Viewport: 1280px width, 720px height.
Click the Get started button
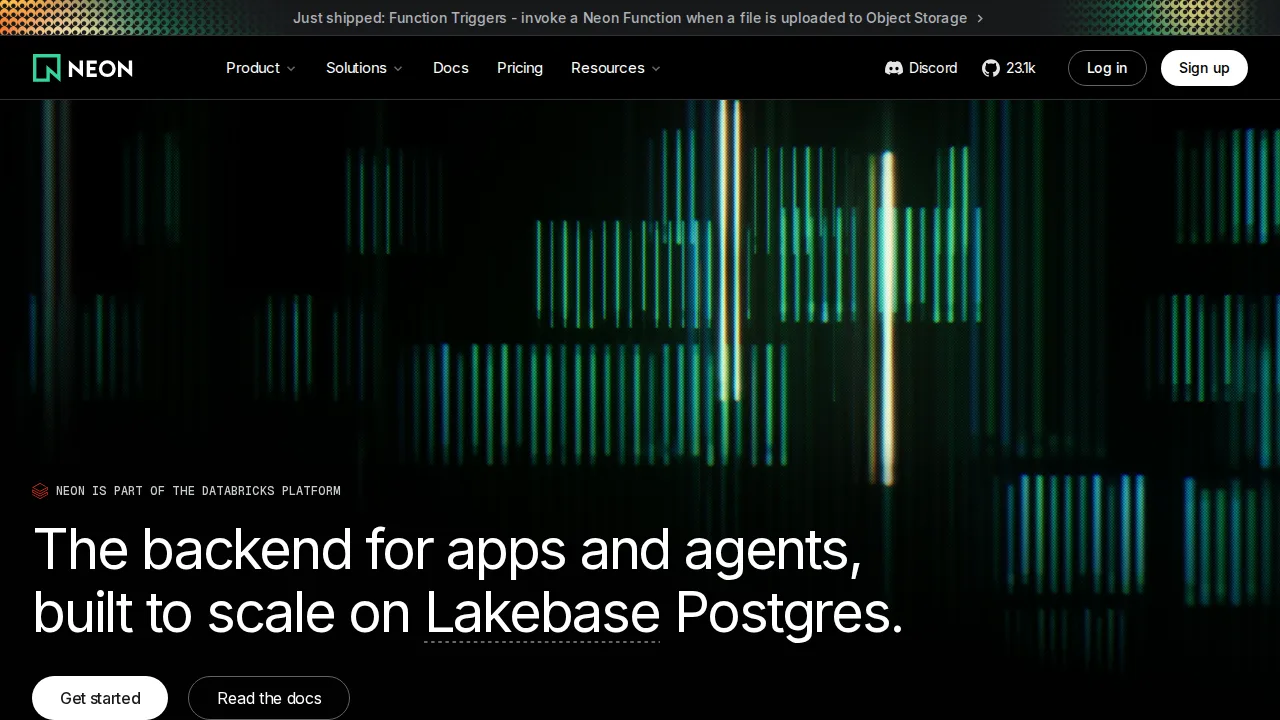coord(100,698)
